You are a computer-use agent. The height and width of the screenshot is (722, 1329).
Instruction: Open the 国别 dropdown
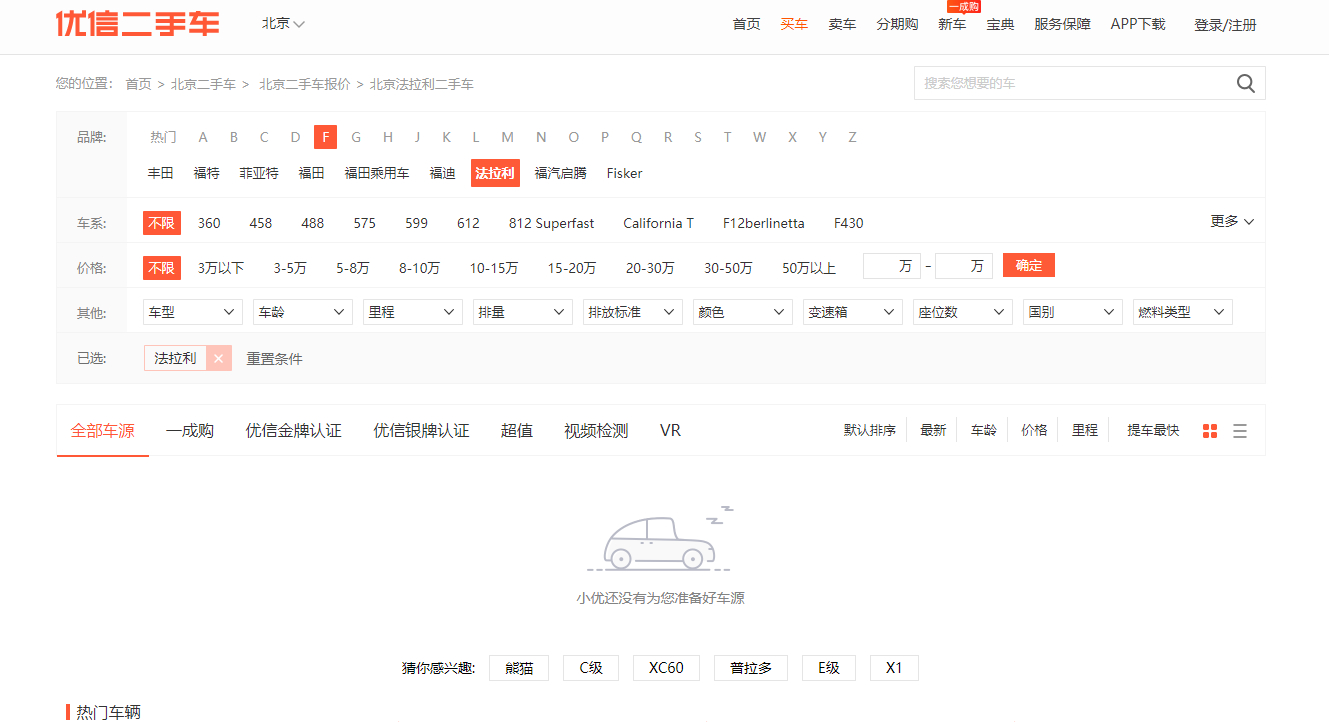(1073, 312)
